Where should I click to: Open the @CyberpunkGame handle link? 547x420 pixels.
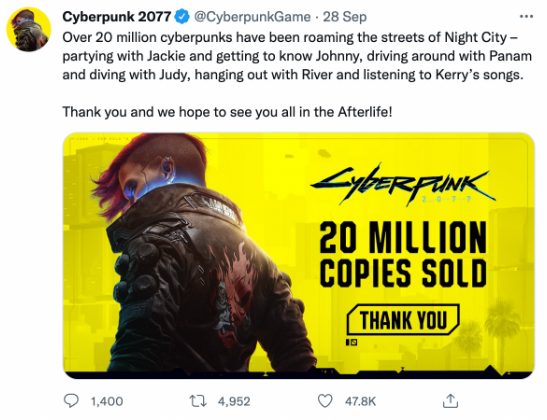tap(252, 17)
